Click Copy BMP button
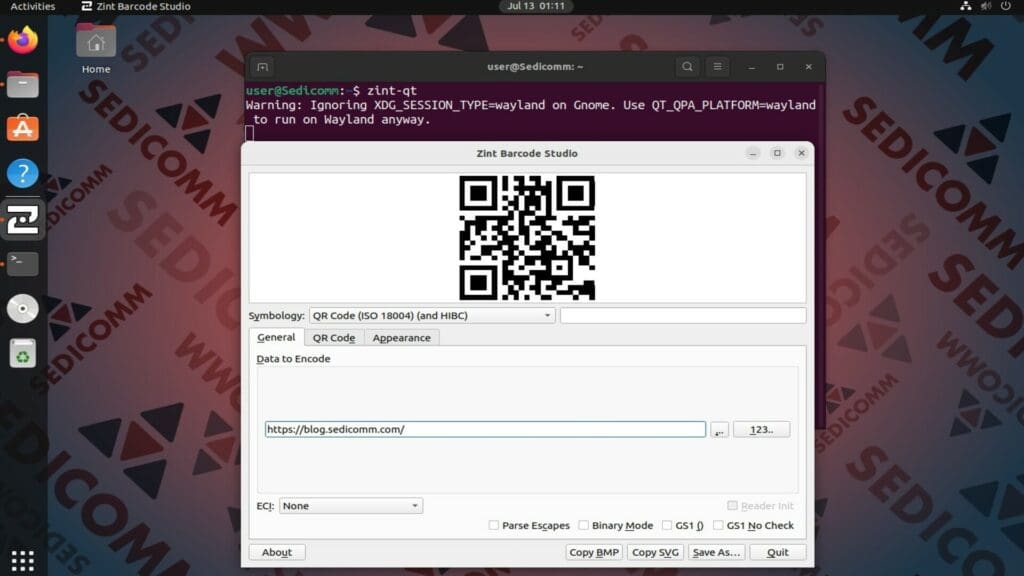 point(594,552)
